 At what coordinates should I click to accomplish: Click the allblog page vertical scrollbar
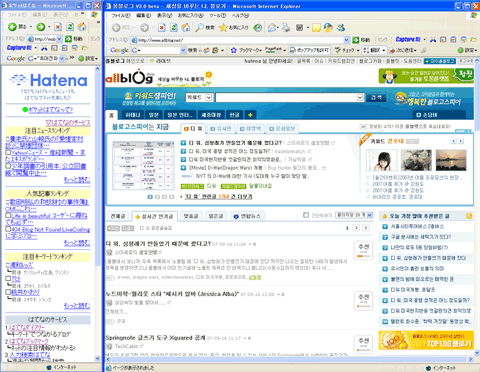click(x=477, y=207)
